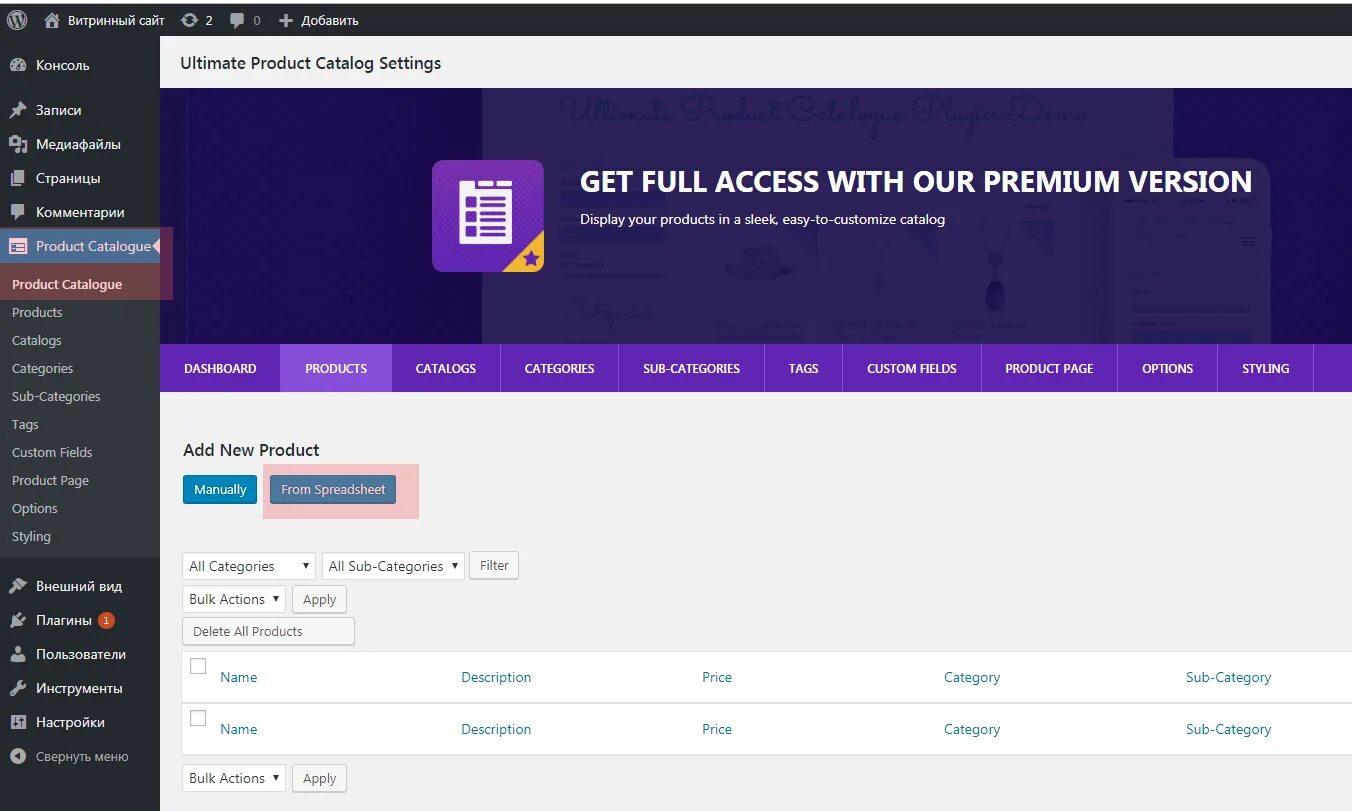
Task: Click the Консоль dashboard icon
Action: click(x=18, y=65)
